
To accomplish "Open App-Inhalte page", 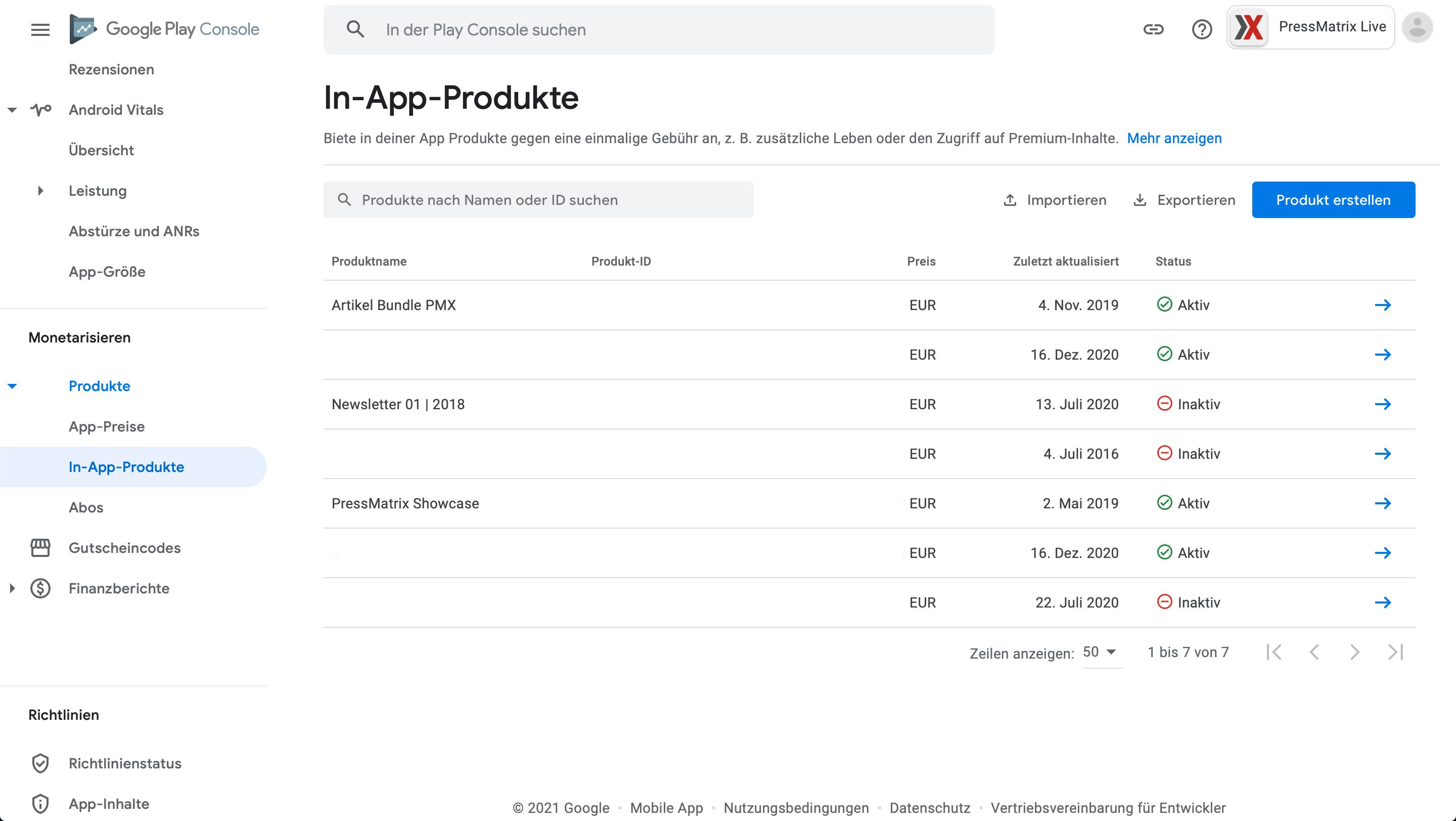I will 109,804.
